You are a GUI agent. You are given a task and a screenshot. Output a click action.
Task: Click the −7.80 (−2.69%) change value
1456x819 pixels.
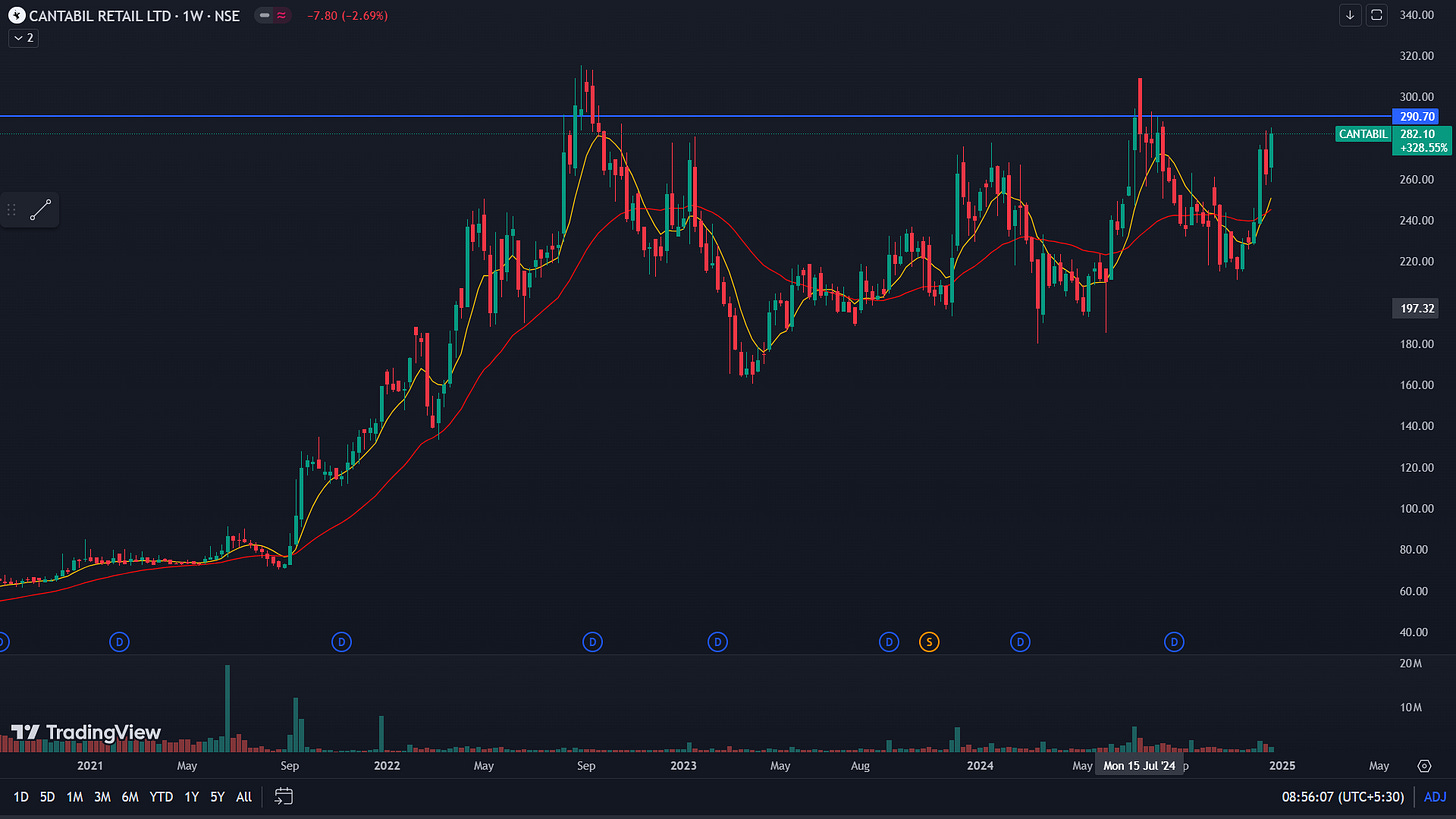coord(347,16)
